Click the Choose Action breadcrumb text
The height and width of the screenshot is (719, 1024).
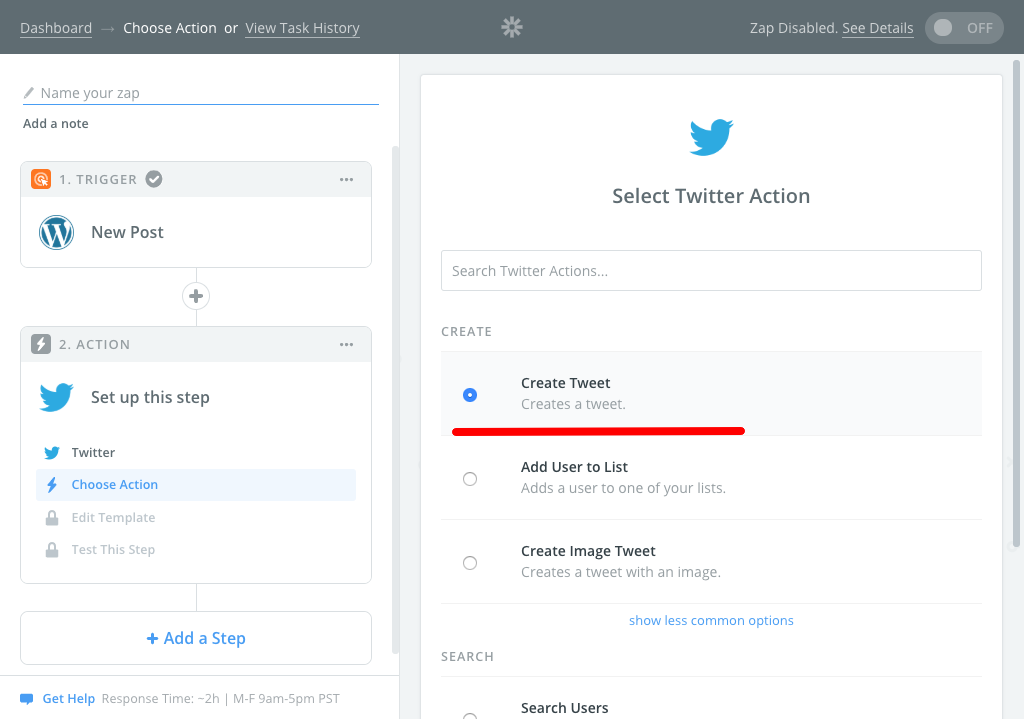[170, 28]
